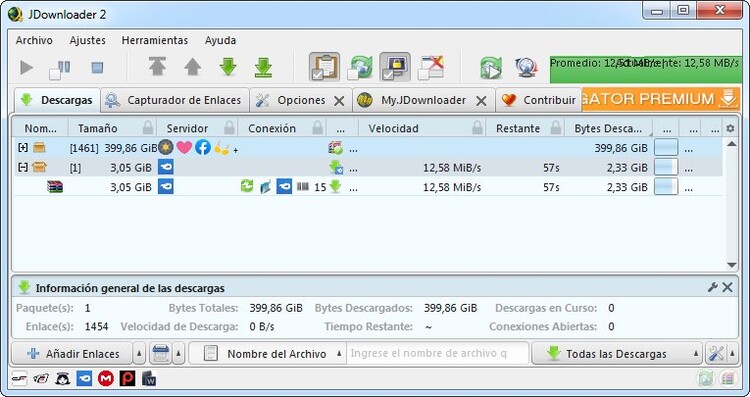Sort by the Servidor column header
750x397 pixels.
(x=187, y=128)
